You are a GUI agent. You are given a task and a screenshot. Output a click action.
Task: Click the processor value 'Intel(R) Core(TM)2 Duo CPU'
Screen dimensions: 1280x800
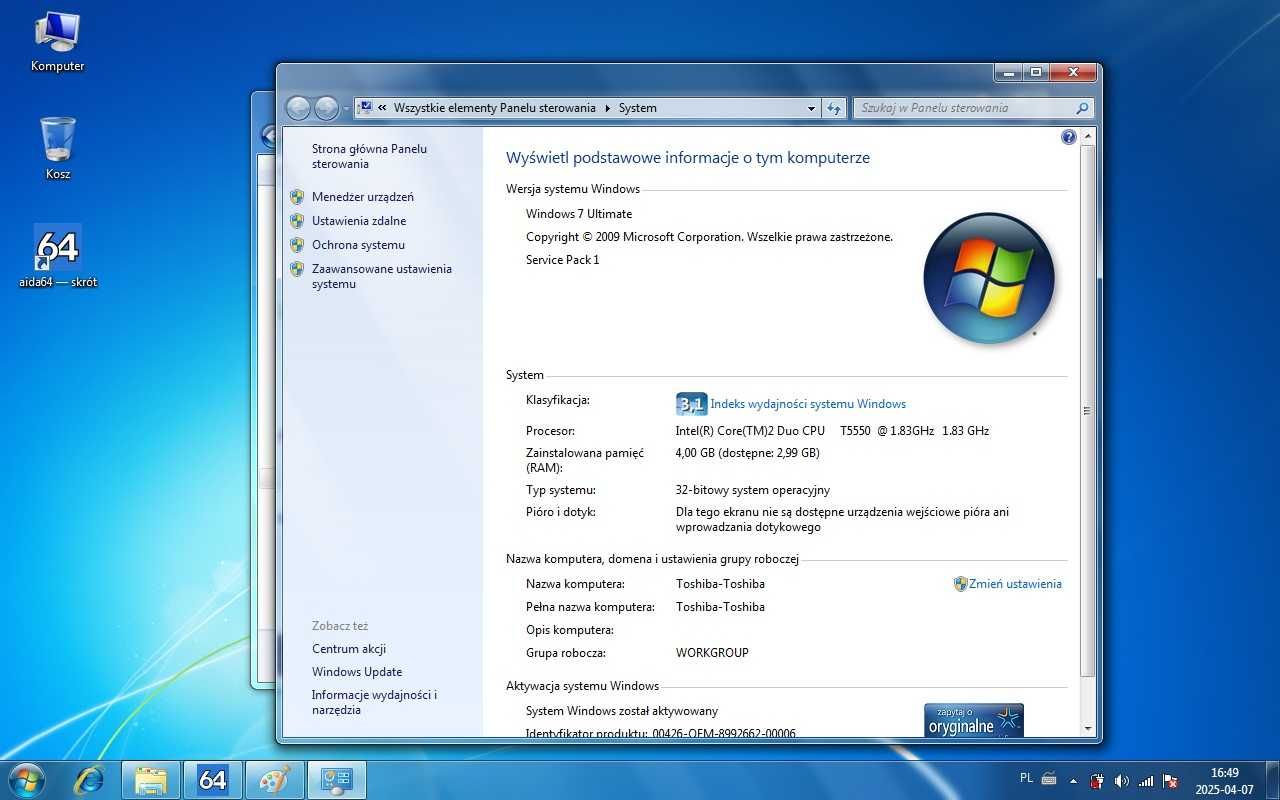point(751,431)
